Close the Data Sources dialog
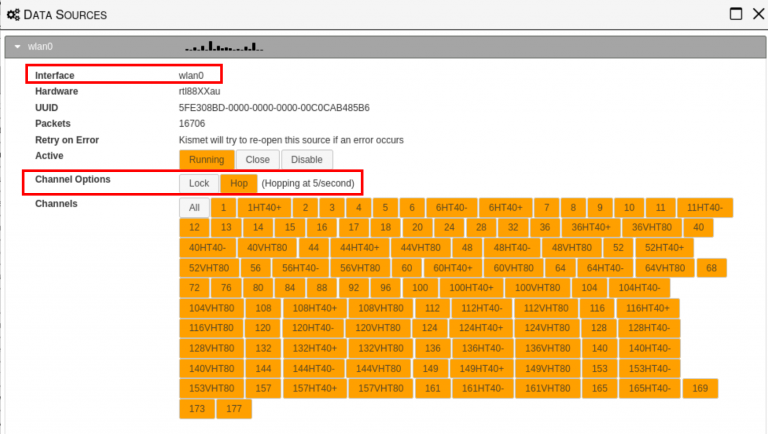This screenshot has width=768, height=434. tap(758, 14)
